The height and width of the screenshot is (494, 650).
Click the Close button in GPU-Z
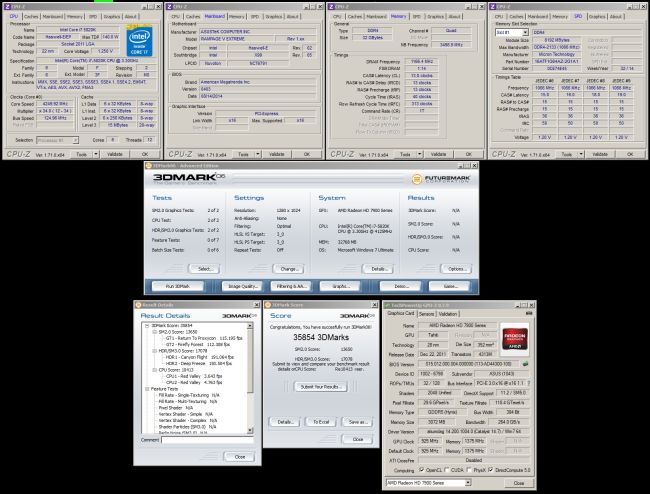(519, 483)
